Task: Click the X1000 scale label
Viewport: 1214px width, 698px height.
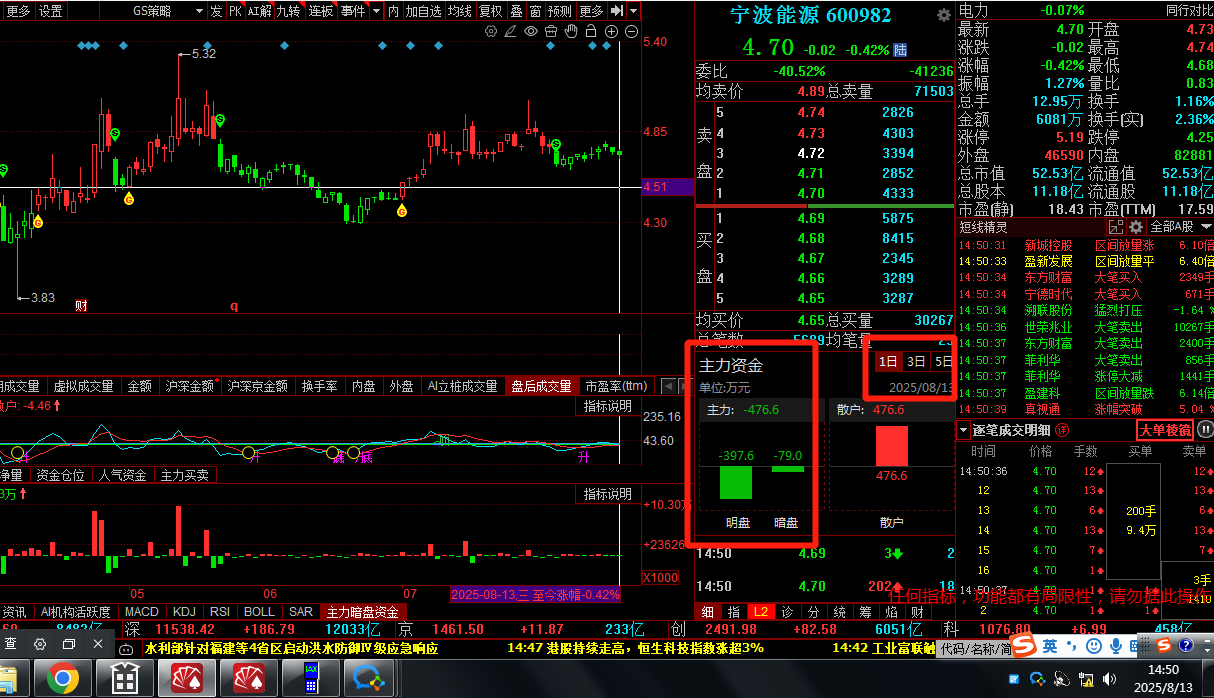Action: [660, 577]
